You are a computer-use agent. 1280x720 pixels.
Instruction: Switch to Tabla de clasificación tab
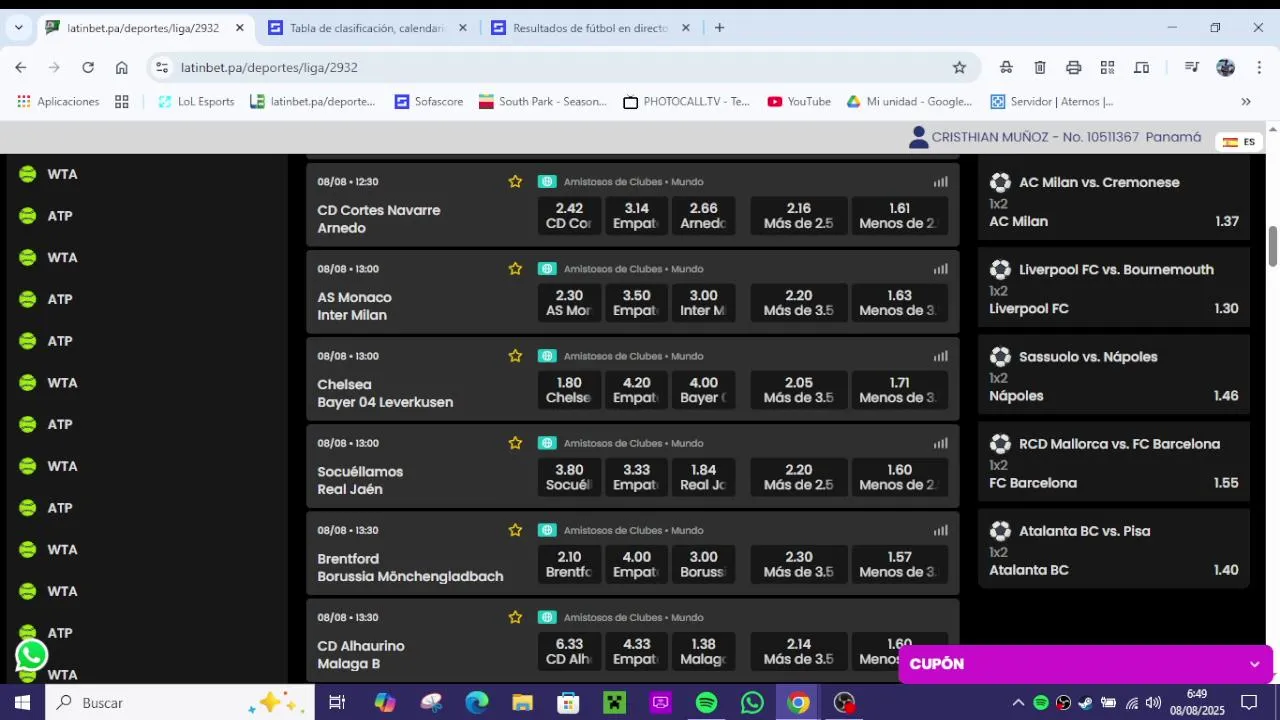pyautogui.click(x=365, y=28)
